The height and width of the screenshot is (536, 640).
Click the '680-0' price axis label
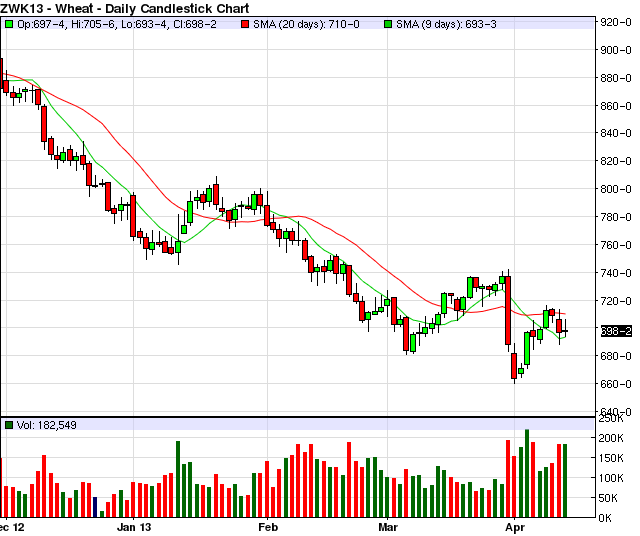pyautogui.click(x=616, y=356)
